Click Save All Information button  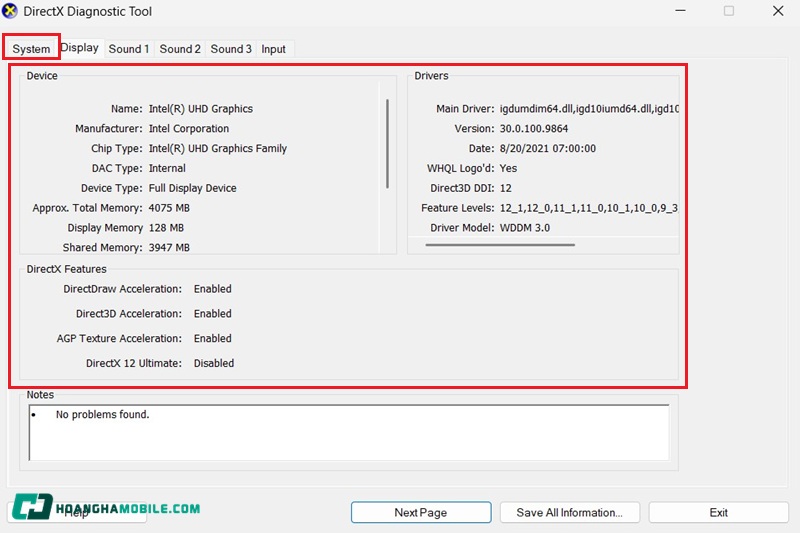tap(570, 512)
